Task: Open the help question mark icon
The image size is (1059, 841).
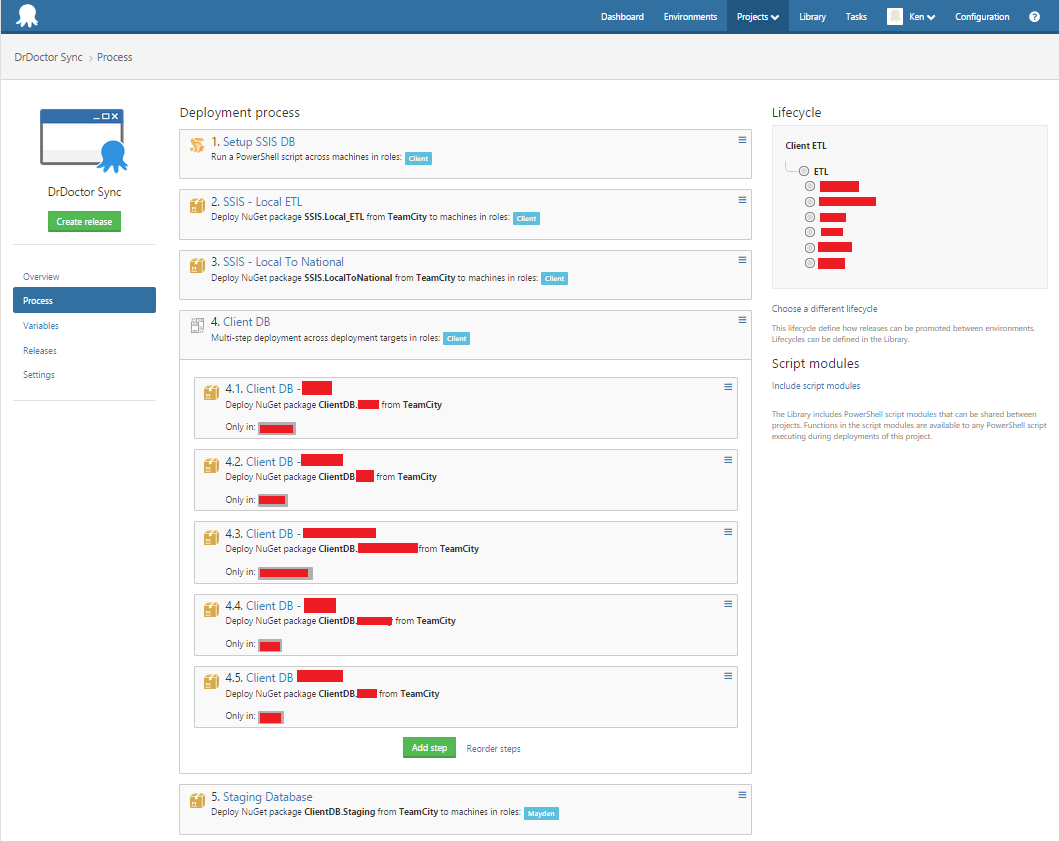Action: (x=1035, y=17)
